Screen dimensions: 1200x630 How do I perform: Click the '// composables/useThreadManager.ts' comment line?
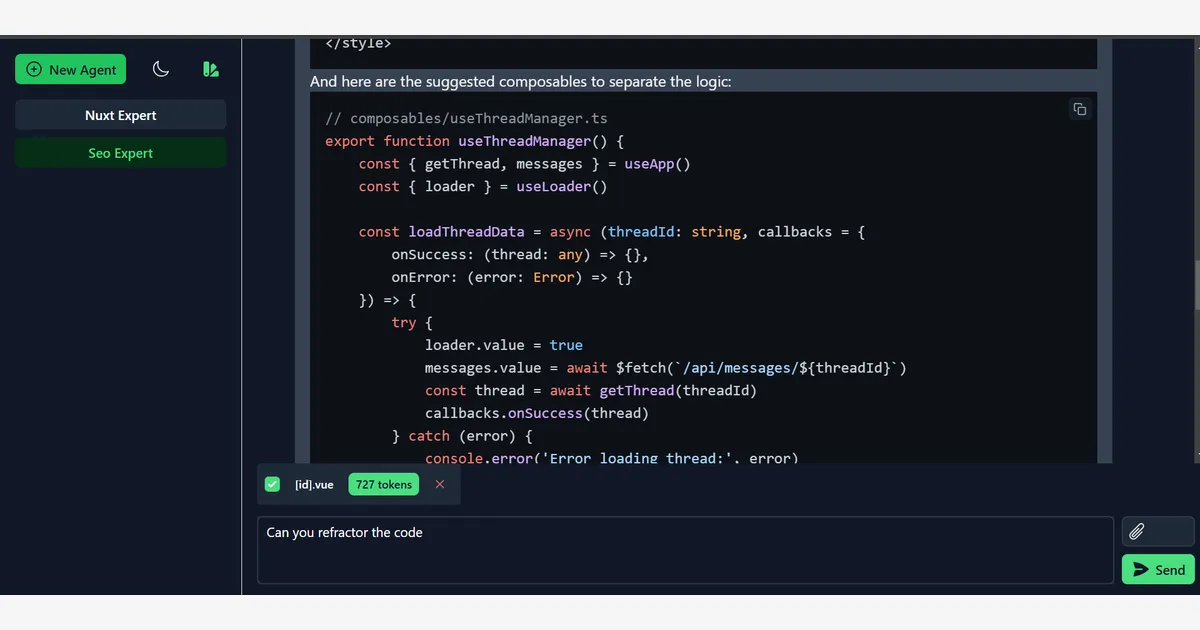(x=466, y=118)
